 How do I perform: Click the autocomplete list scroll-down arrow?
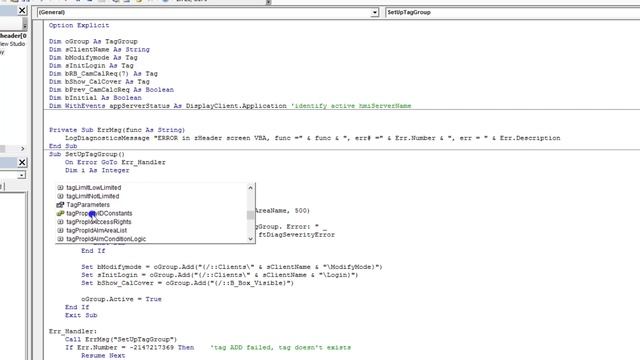pyautogui.click(x=251, y=239)
